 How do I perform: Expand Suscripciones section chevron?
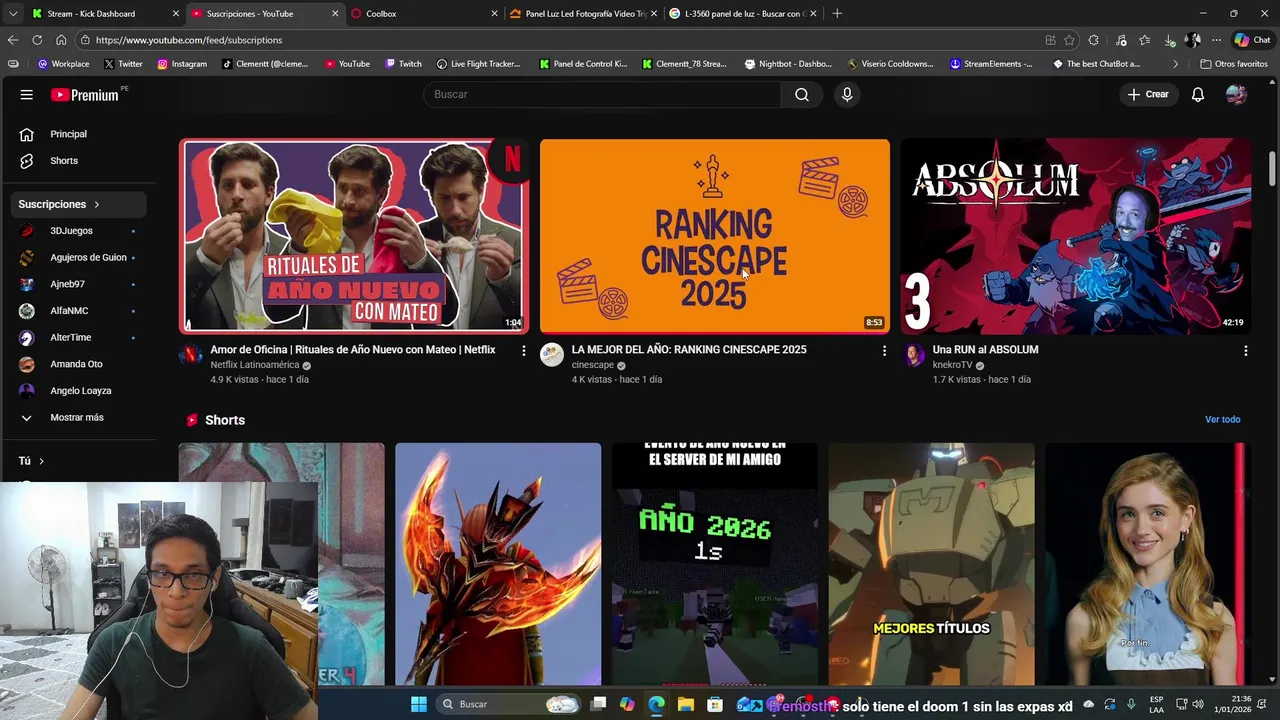tap(97, 204)
